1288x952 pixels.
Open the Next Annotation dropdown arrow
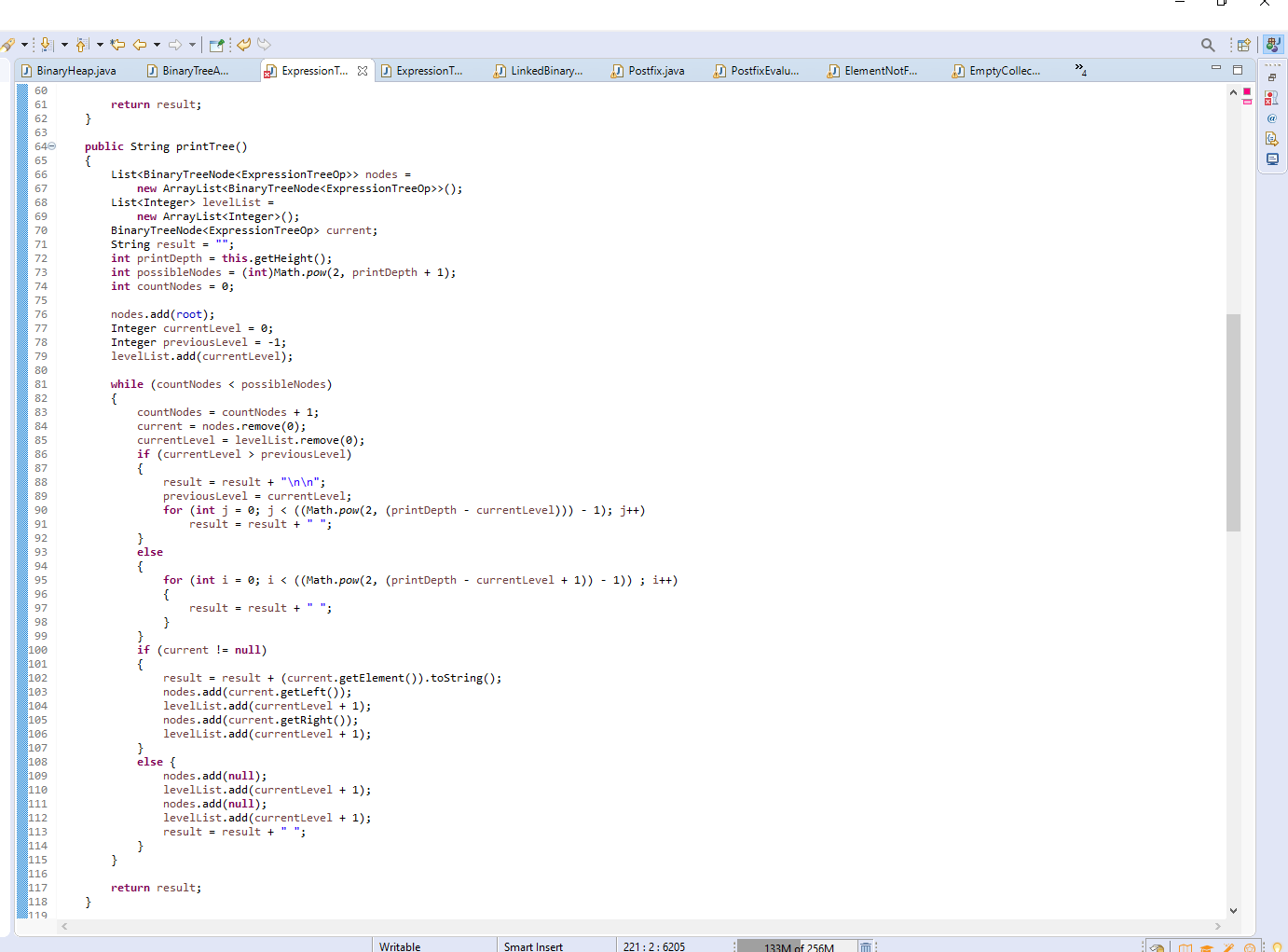(64, 44)
